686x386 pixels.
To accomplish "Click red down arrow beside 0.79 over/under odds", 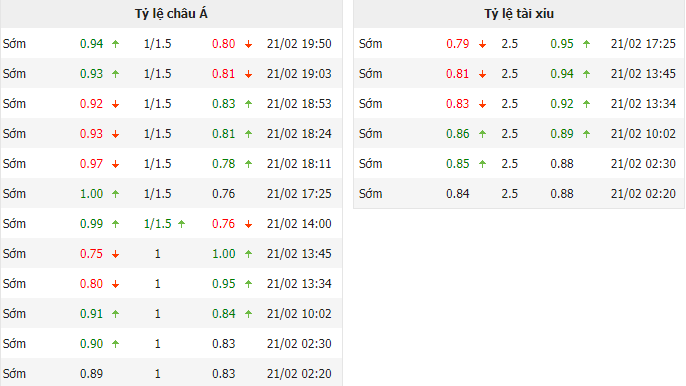I will [x=483, y=44].
